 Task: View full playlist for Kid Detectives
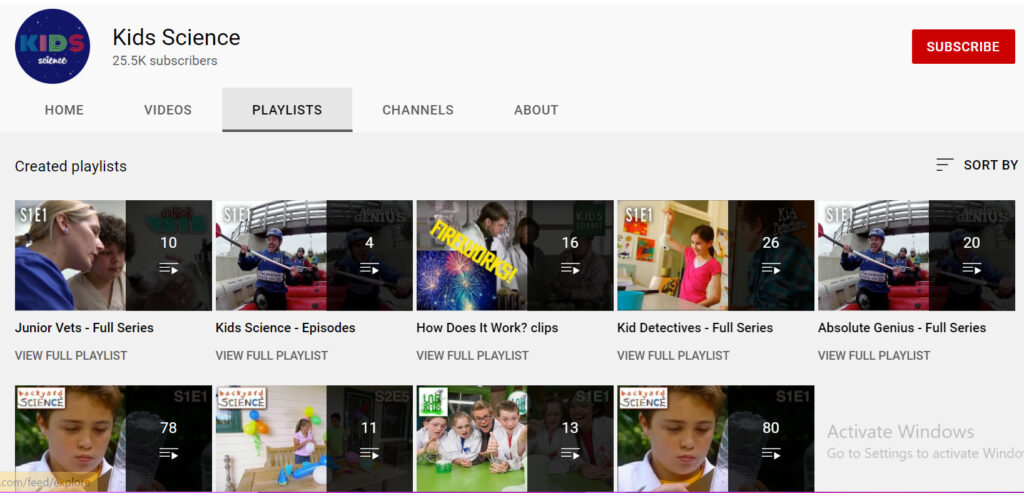click(673, 355)
